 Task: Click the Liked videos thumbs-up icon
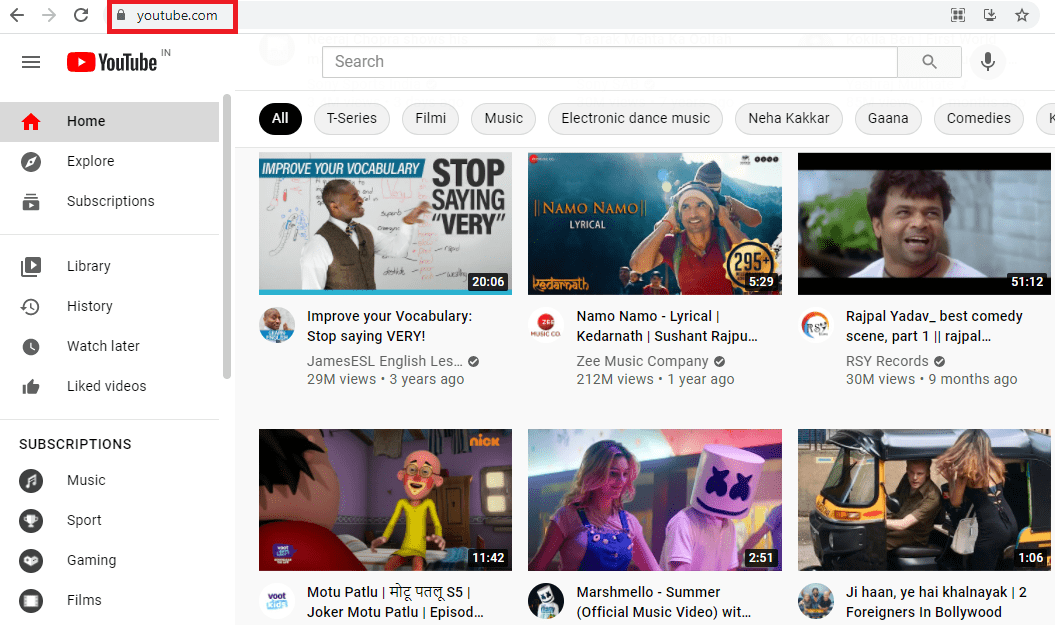click(31, 387)
